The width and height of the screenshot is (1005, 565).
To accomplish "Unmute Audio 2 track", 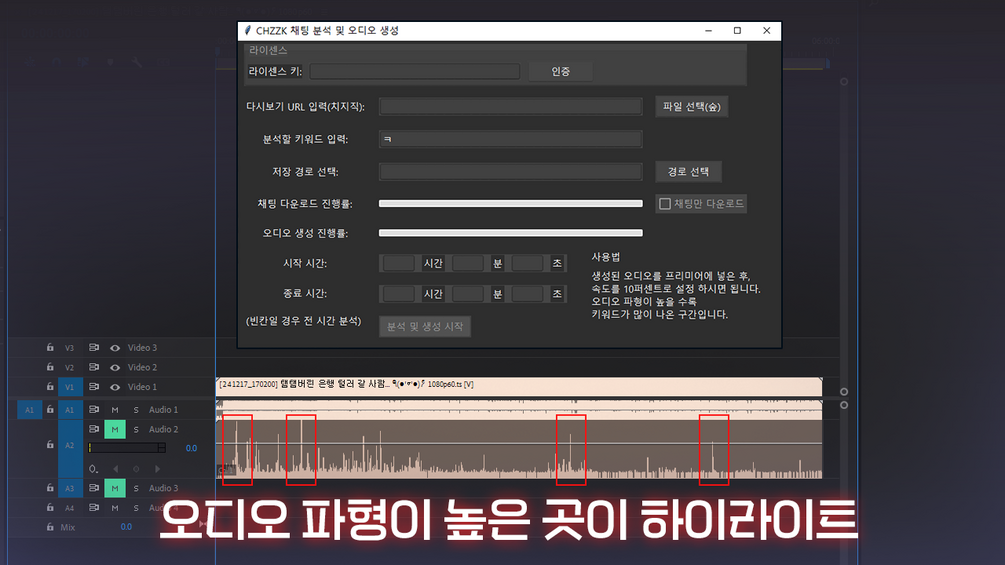I will (x=115, y=429).
